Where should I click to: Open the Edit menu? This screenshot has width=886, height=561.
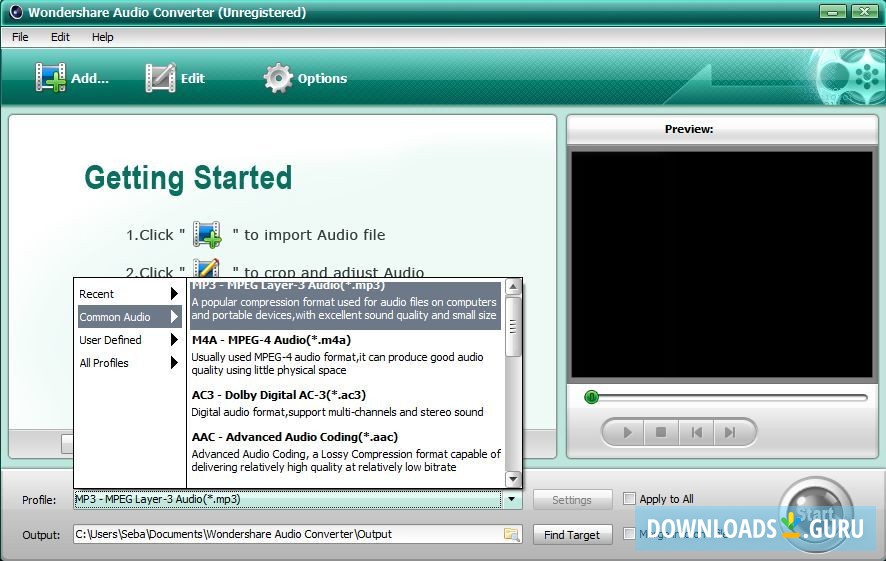(60, 37)
